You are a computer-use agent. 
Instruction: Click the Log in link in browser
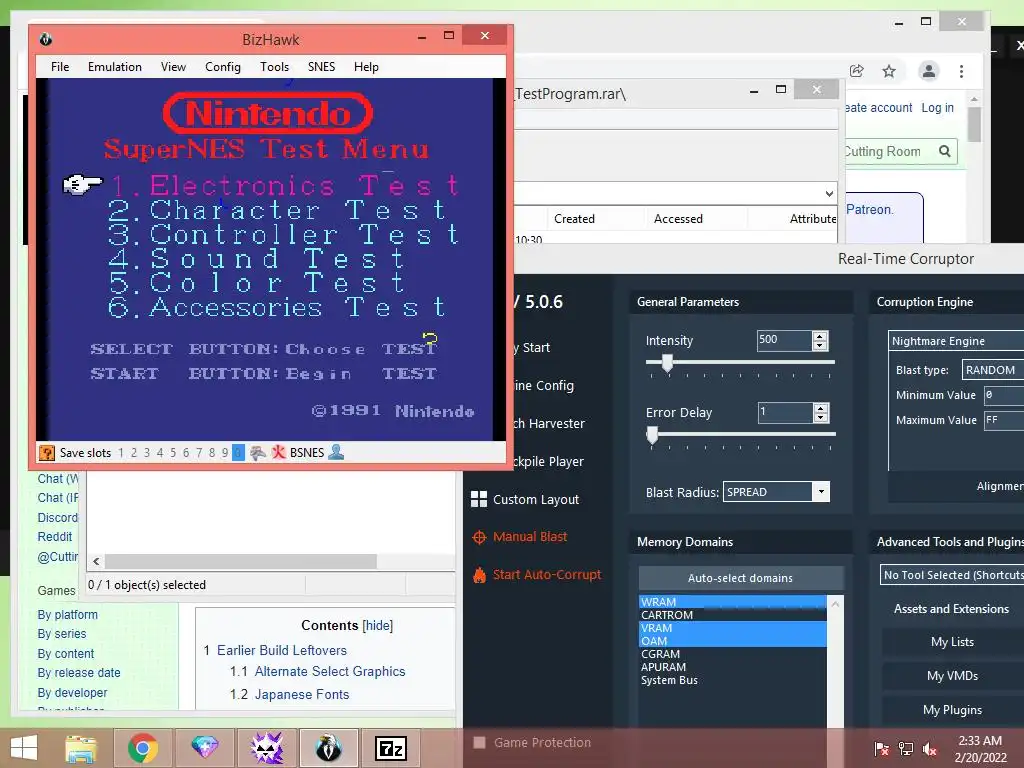pyautogui.click(x=937, y=108)
